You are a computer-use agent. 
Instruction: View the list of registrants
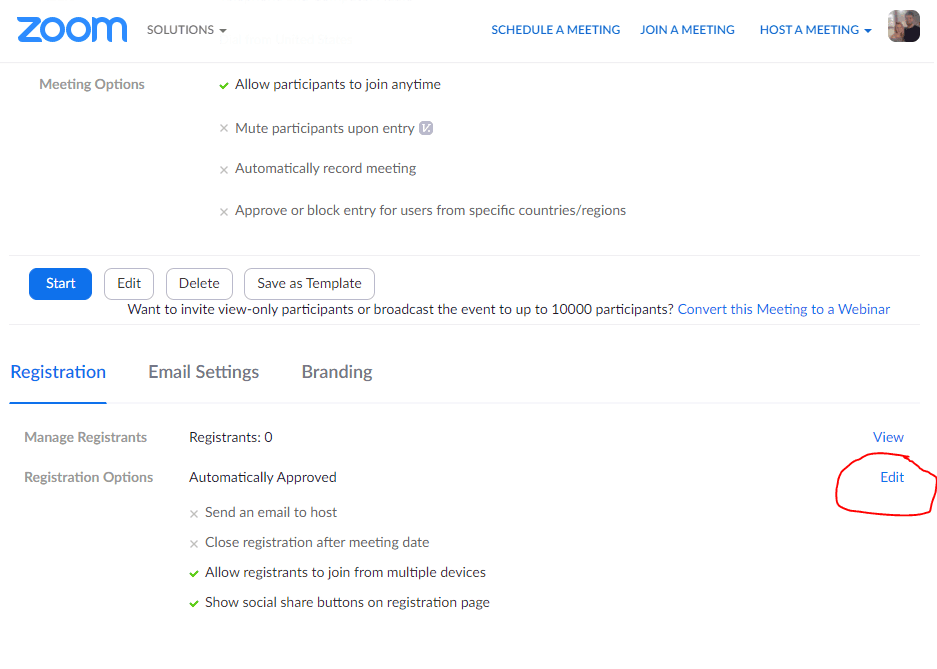(x=888, y=437)
